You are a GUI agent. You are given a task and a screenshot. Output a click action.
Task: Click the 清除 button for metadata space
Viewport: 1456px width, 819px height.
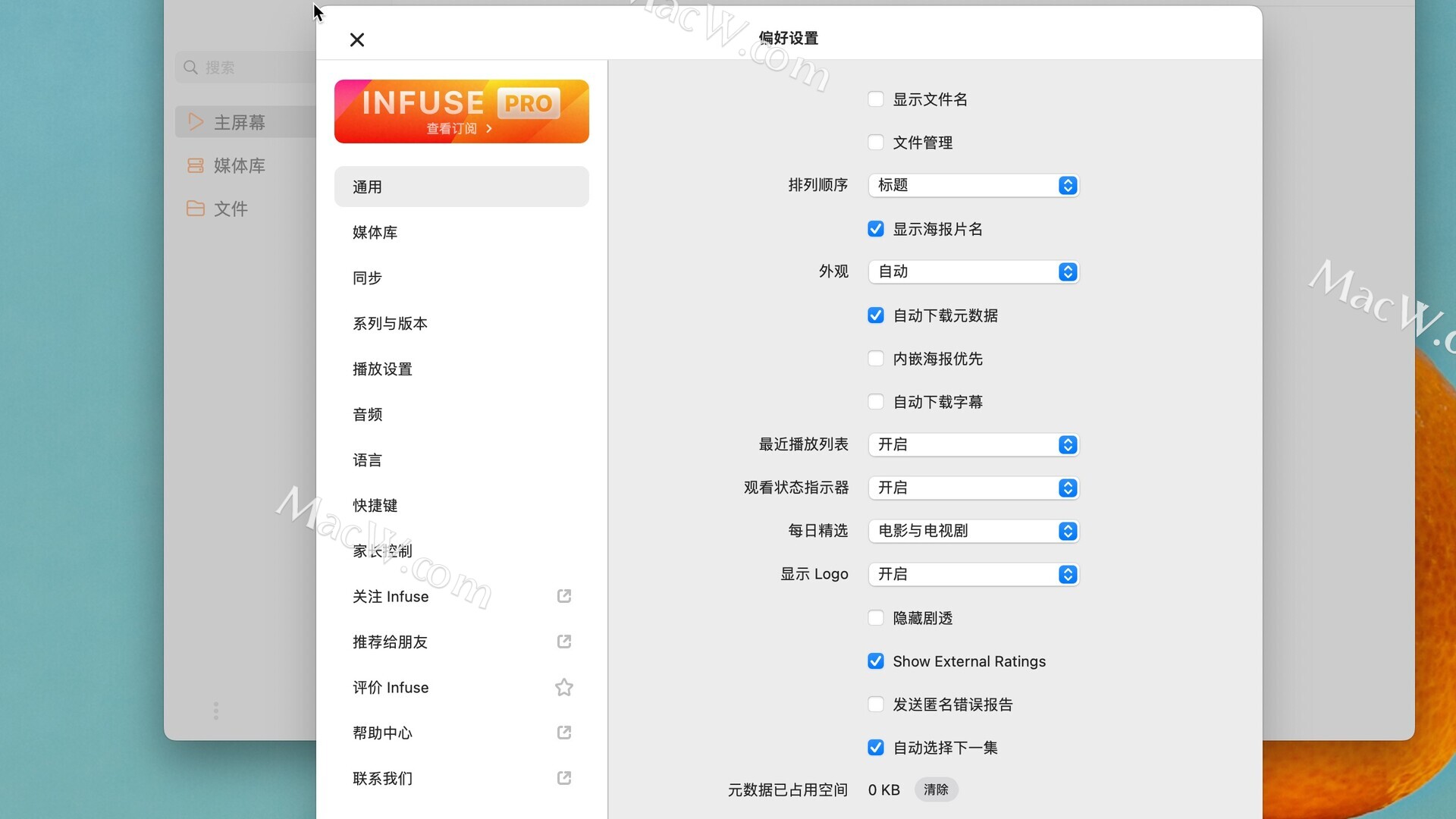point(936,789)
